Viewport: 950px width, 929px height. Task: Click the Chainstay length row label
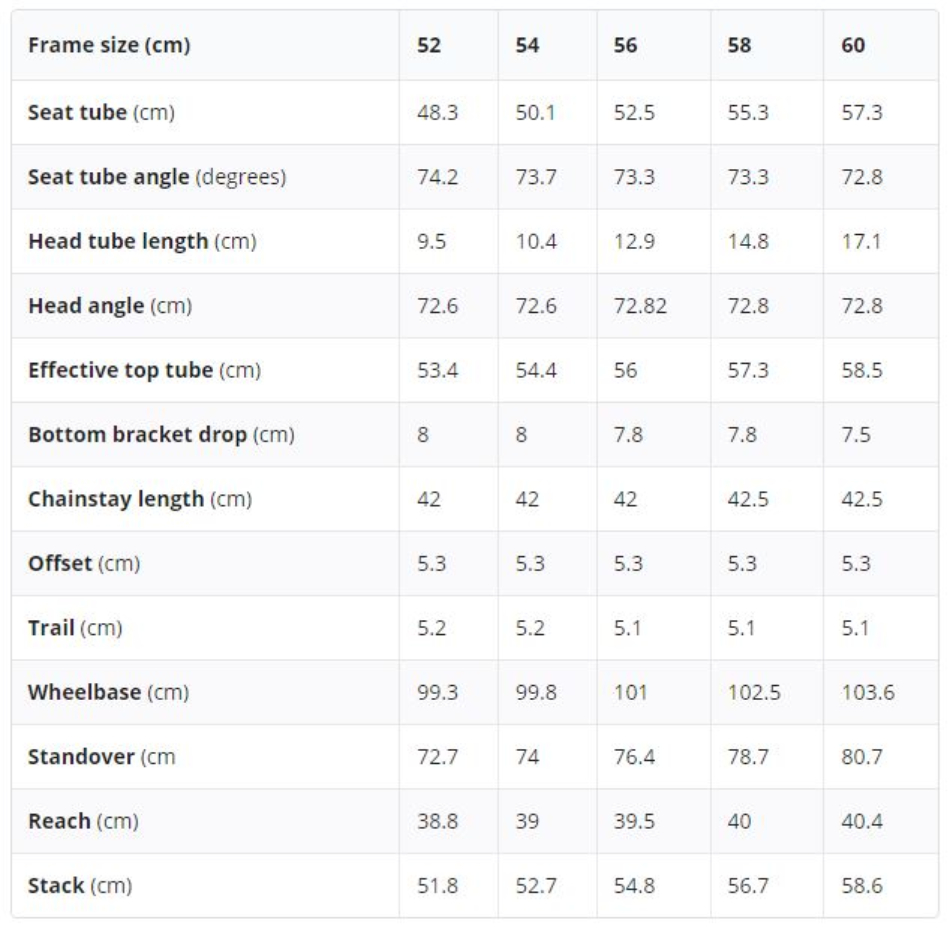pyautogui.click(x=140, y=499)
